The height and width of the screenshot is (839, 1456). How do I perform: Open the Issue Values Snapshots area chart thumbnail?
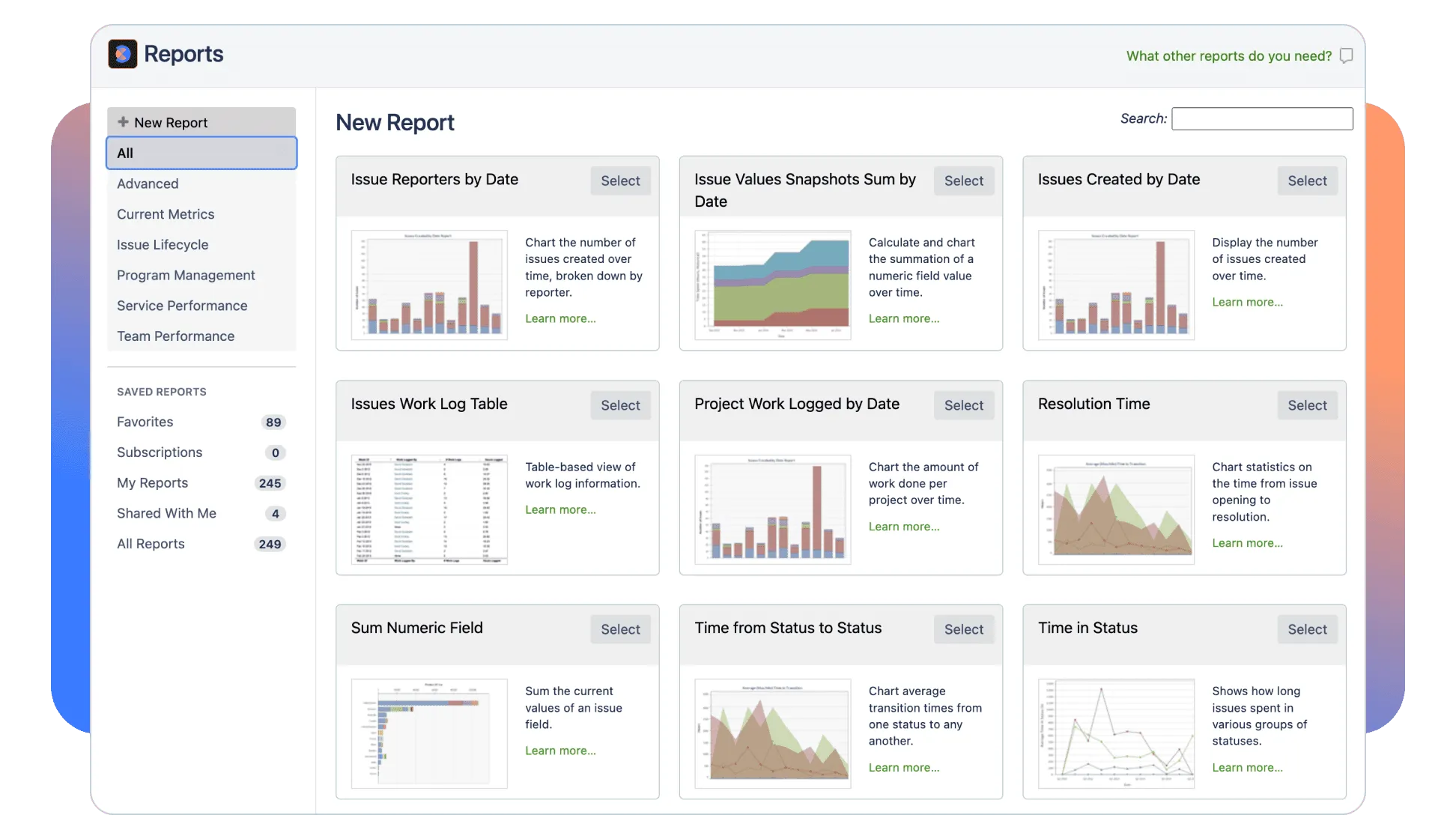pos(772,285)
